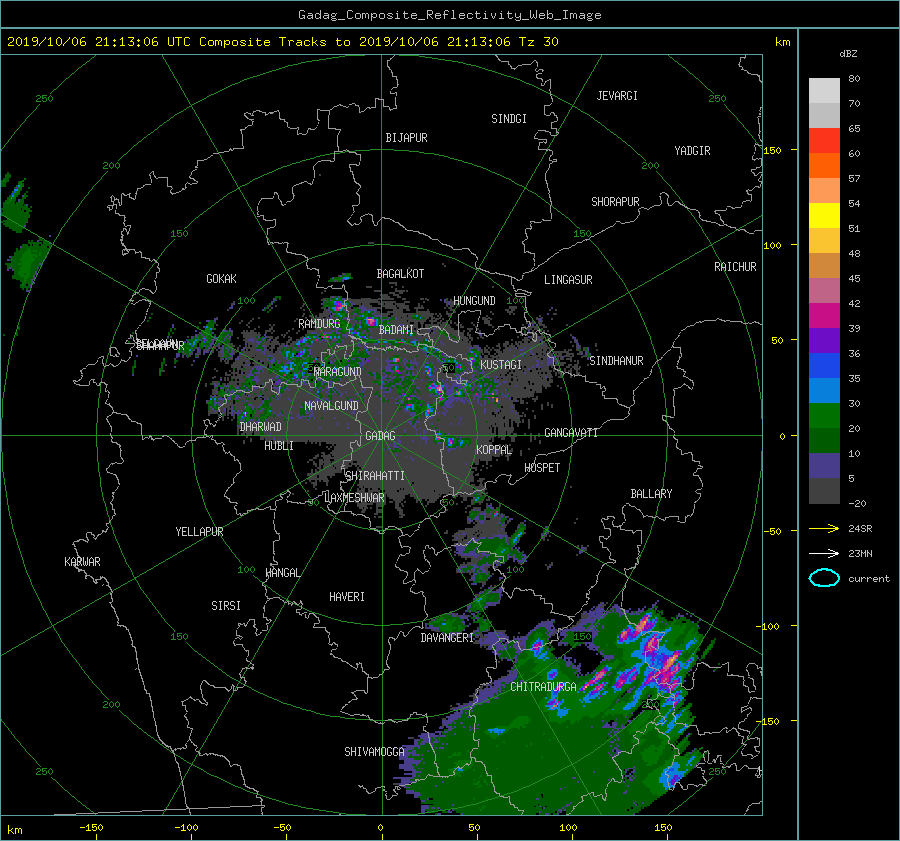This screenshot has width=900, height=841.
Task: Pick the blue 35 dBZ color swatch
Action: [824, 366]
